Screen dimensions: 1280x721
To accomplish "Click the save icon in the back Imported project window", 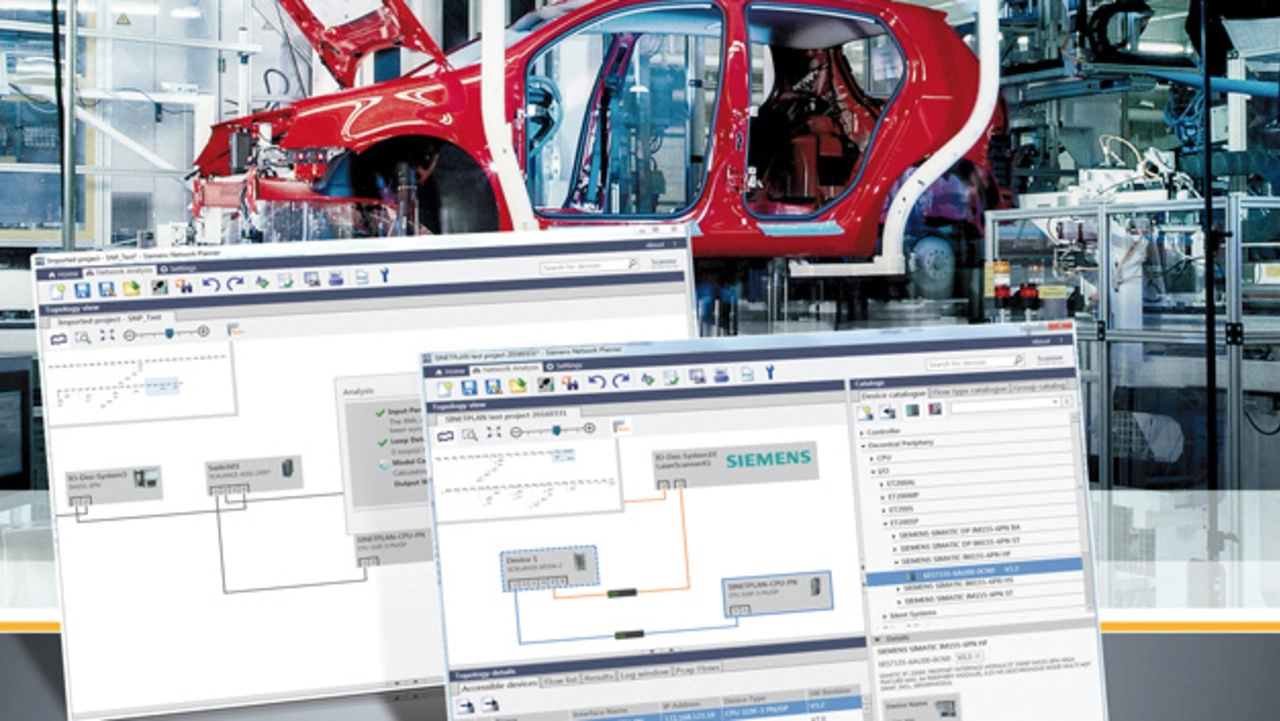I will click(82, 290).
